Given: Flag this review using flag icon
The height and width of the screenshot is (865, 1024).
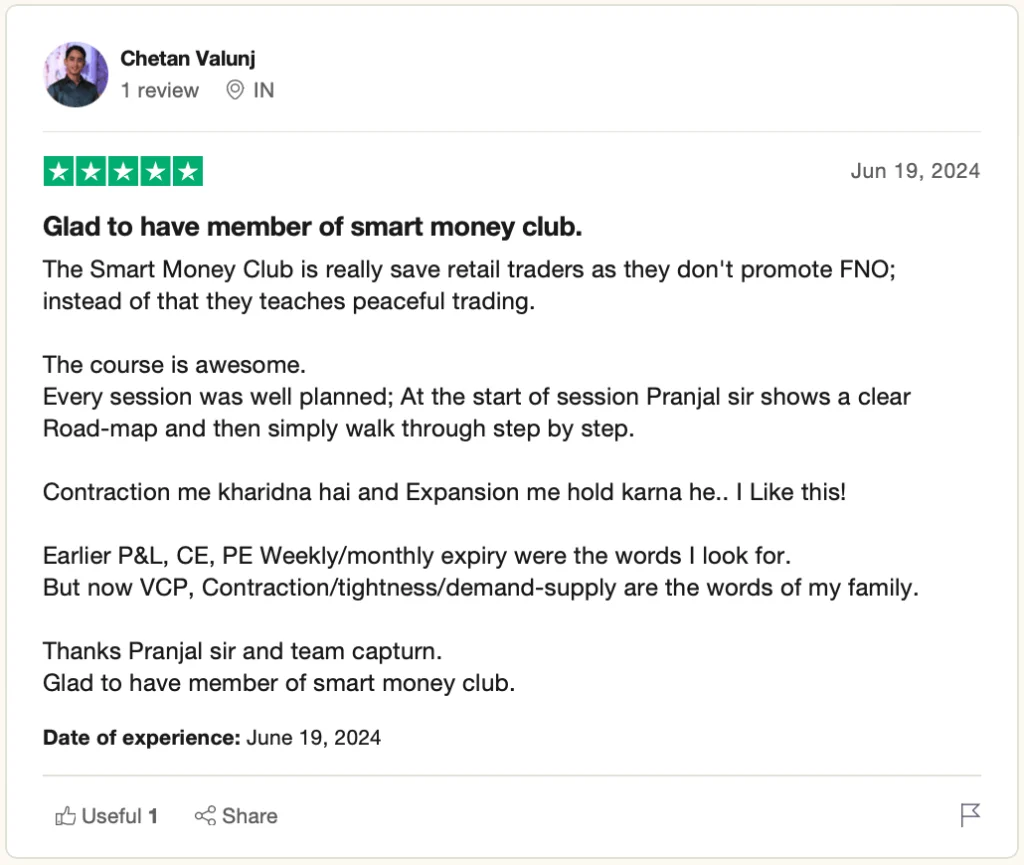Looking at the screenshot, I should pos(970,815).
